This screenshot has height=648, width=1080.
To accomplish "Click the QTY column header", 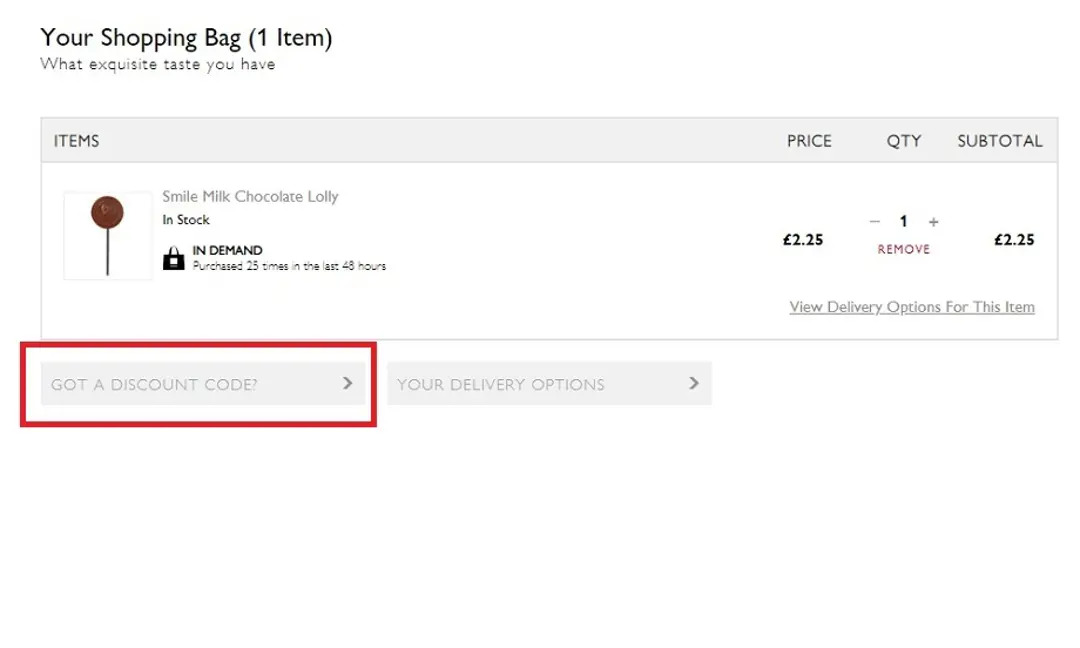I will click(x=904, y=141).
